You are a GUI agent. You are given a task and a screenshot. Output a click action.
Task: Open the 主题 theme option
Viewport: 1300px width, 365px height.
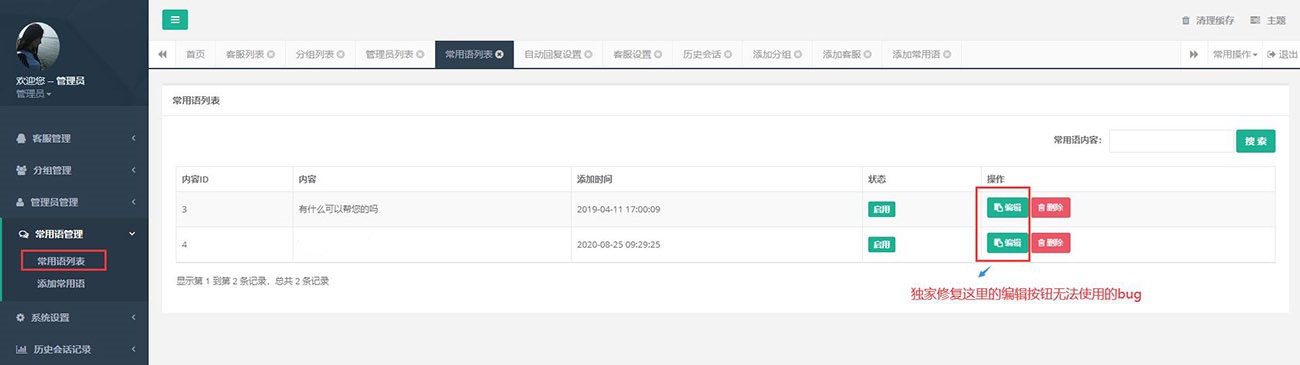(x=1268, y=20)
